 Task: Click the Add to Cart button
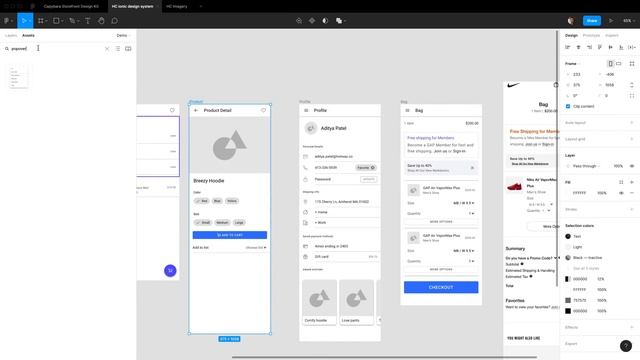click(230, 235)
